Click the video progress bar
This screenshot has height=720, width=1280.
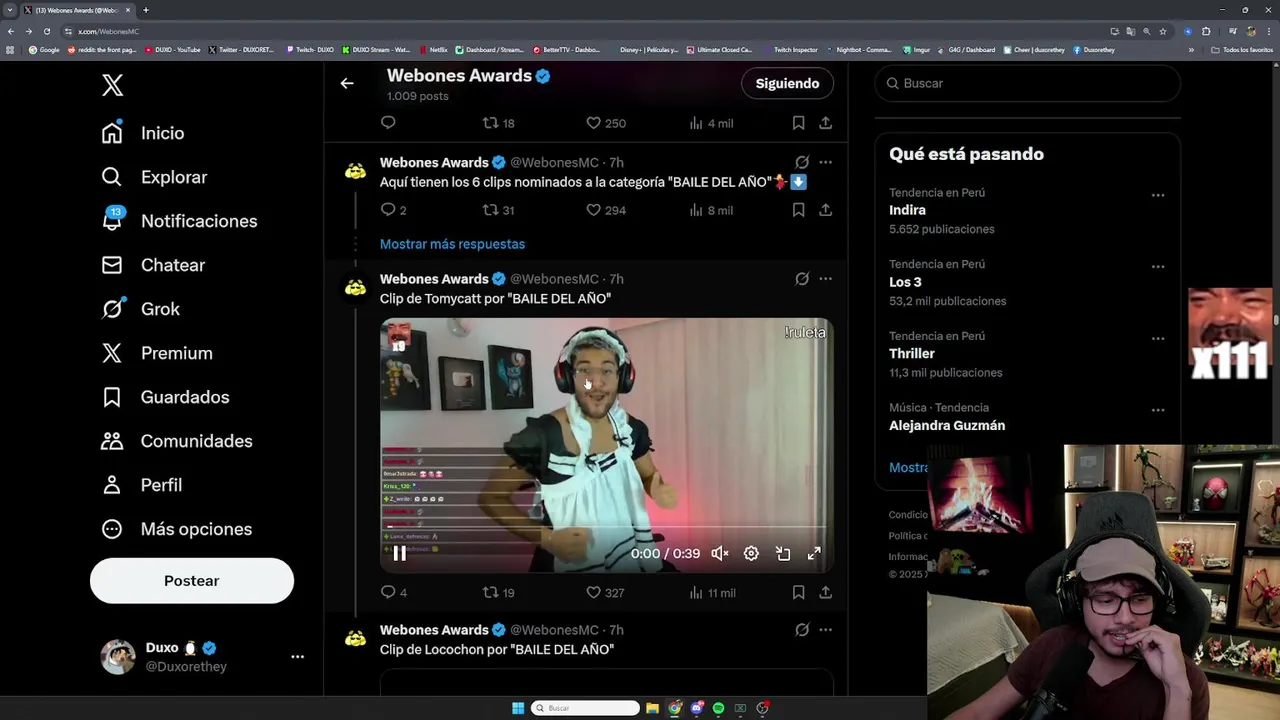606,527
